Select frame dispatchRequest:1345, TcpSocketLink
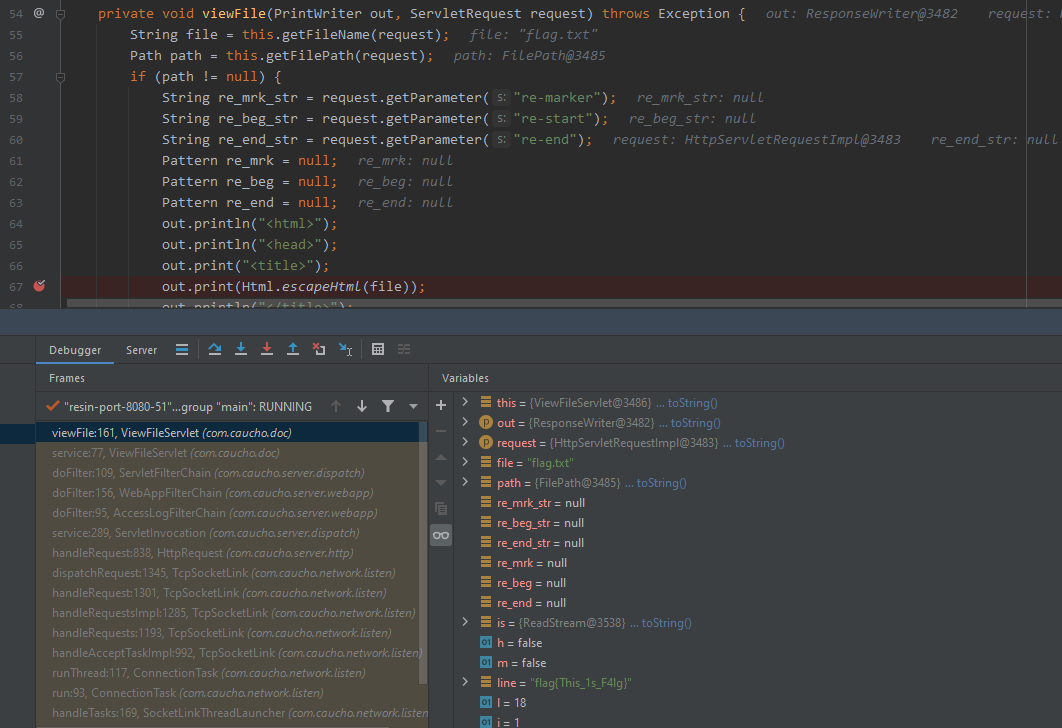Viewport: 1062px width, 728px height. (228, 573)
